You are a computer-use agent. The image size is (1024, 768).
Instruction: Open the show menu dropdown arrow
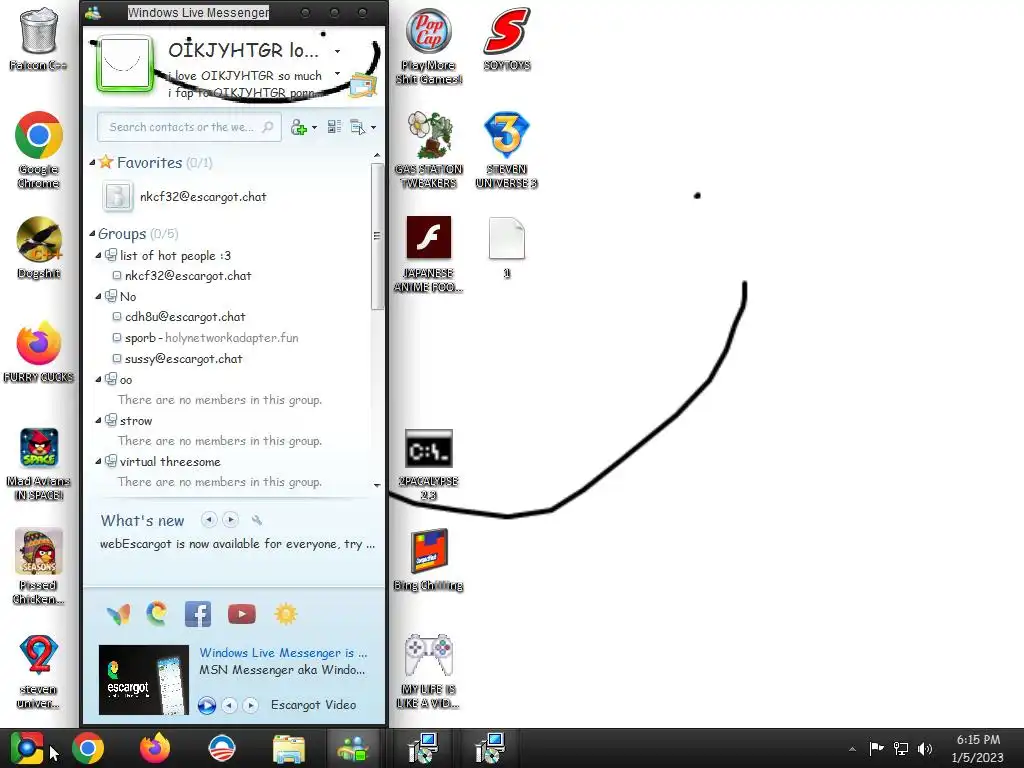pos(373,127)
